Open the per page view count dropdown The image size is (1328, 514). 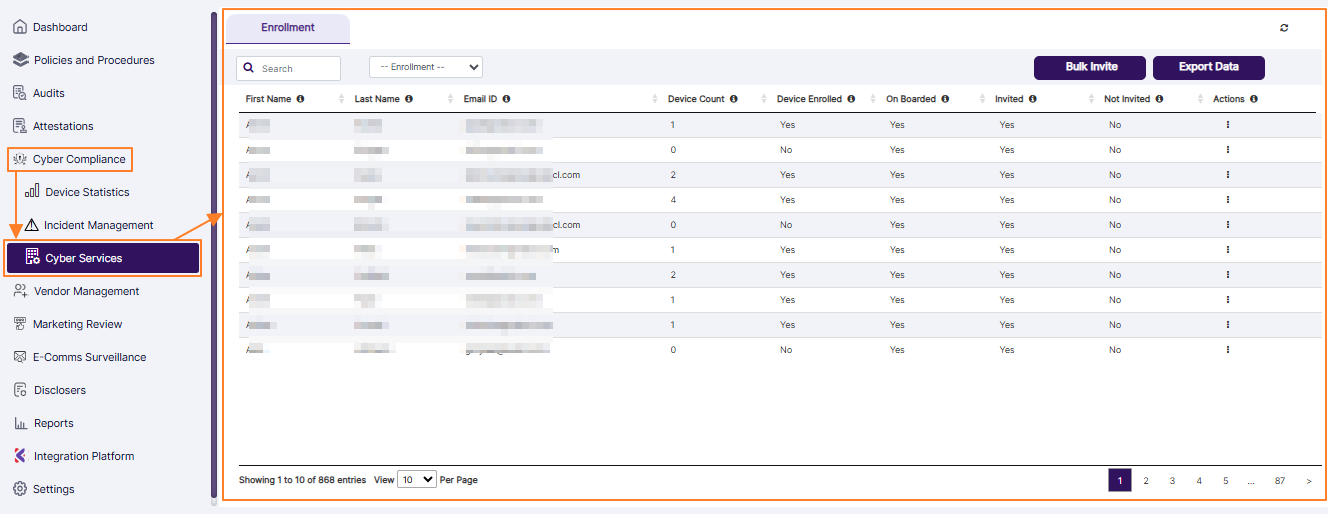pyautogui.click(x=417, y=480)
